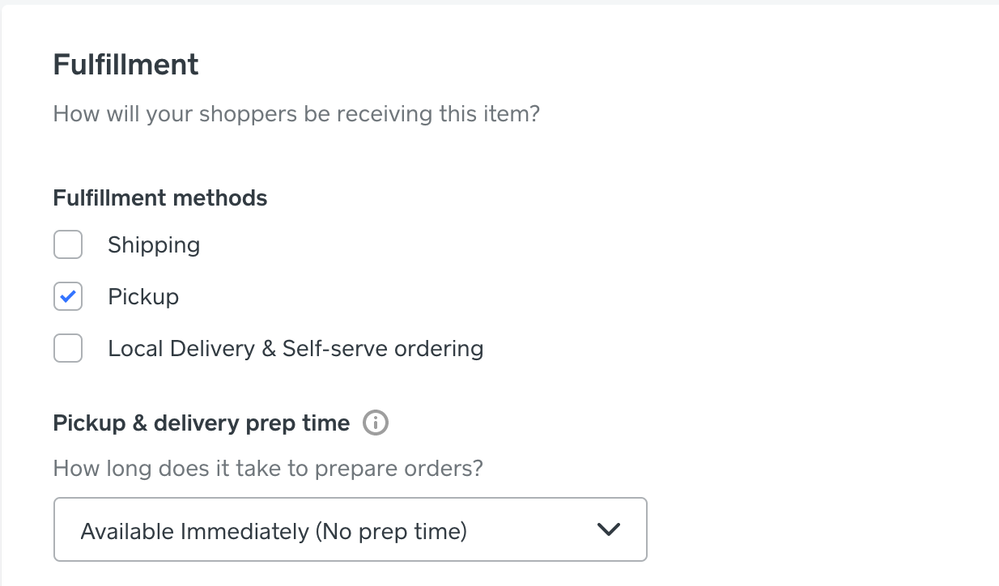Image resolution: width=999 pixels, height=586 pixels.
Task: Open the prep time dropdown
Action: click(x=350, y=530)
